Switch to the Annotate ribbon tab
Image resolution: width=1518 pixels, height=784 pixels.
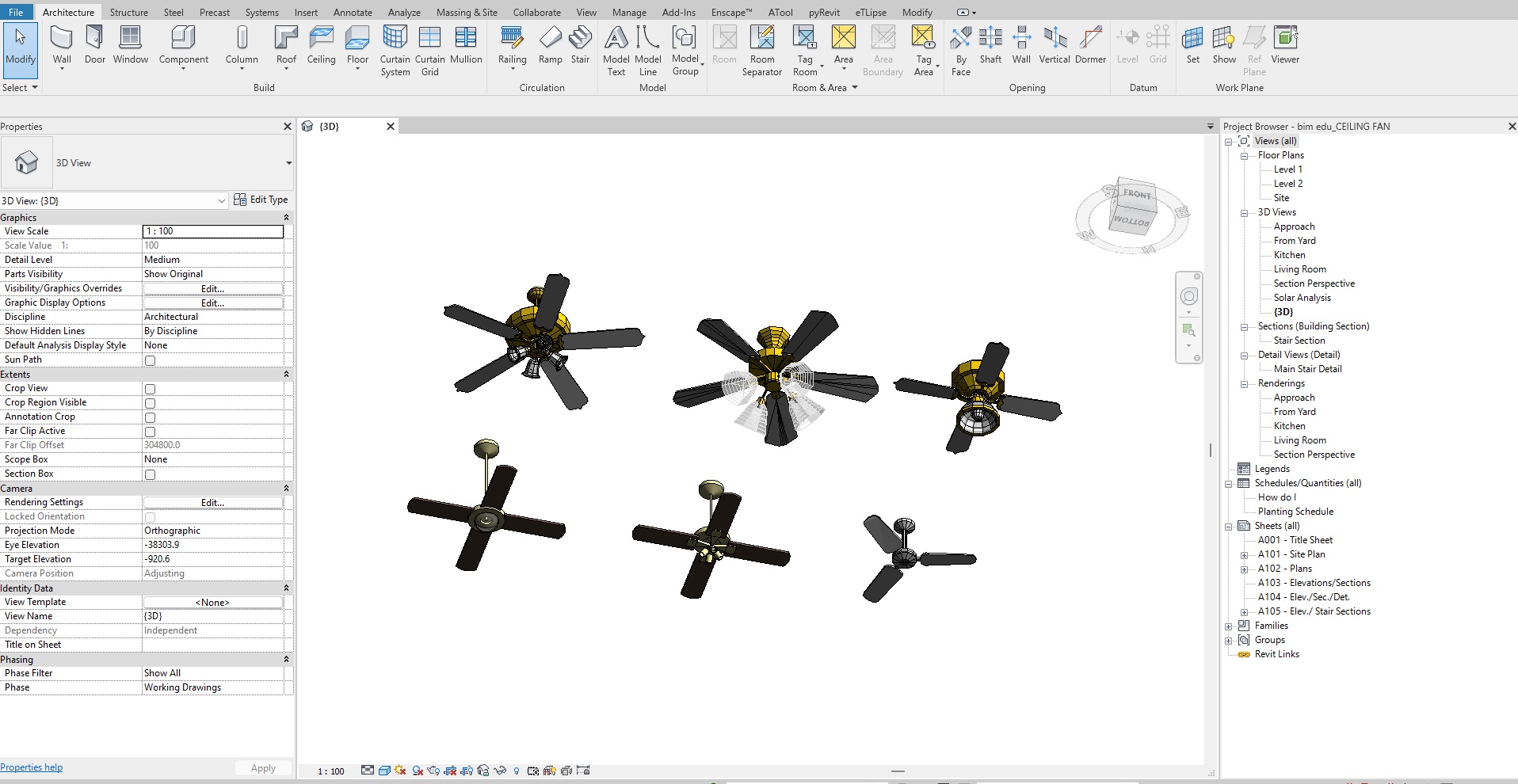353,12
